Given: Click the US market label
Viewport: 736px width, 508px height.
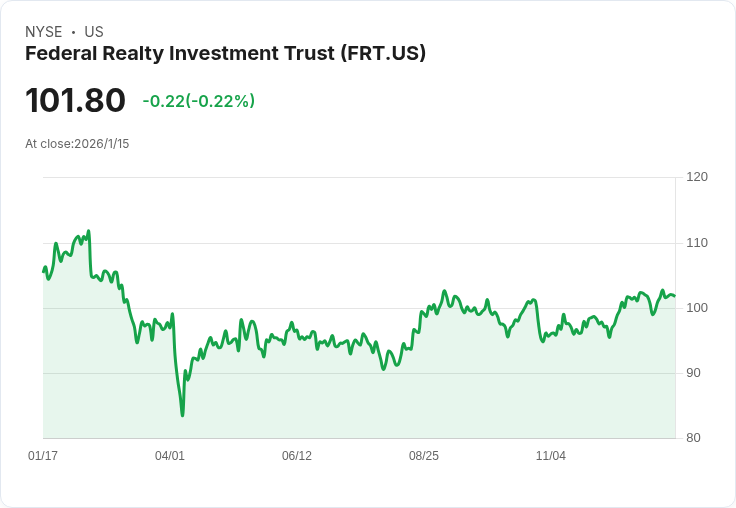Looking at the screenshot, I should point(94,32).
